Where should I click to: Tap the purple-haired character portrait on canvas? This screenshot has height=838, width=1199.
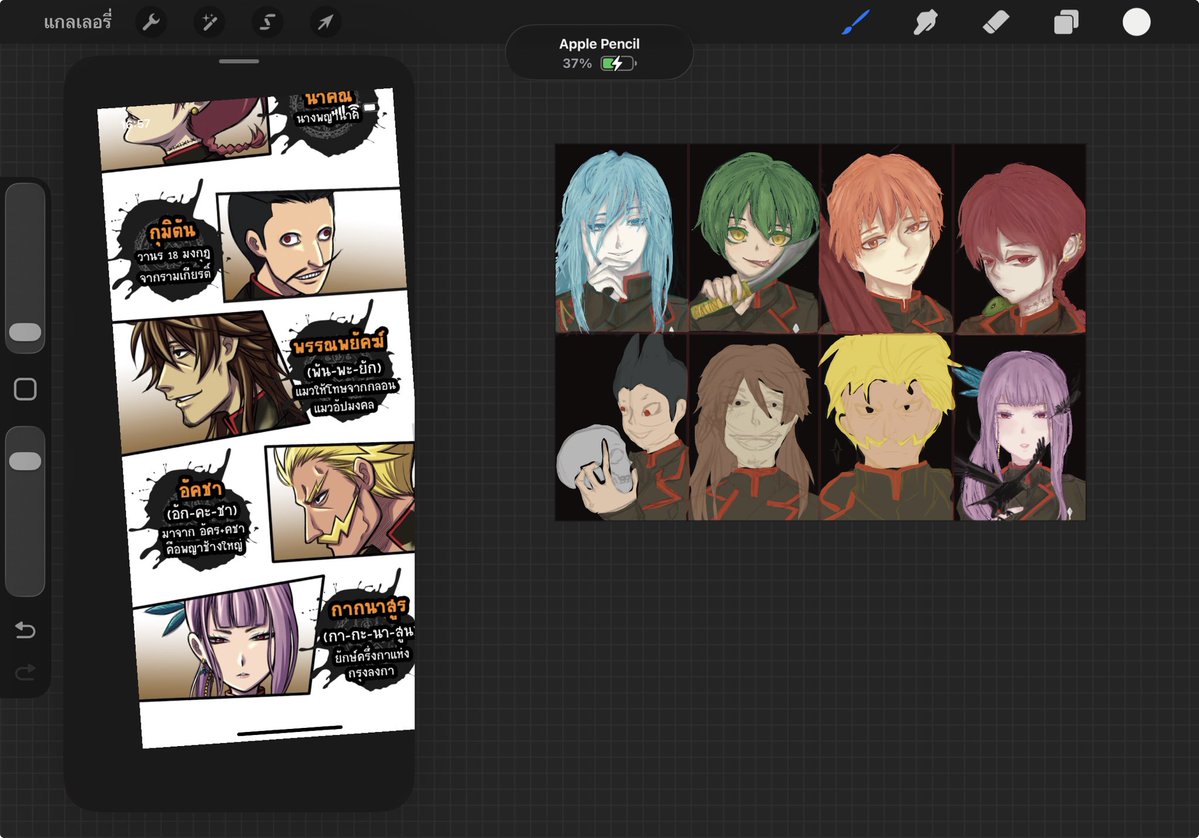pyautogui.click(x=1020, y=427)
